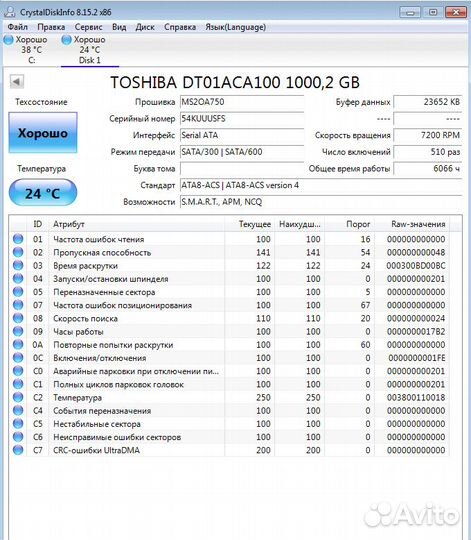Select the CRC-ошибки UltraDMA attribute text
This screenshot has width=471, height=540.
96,450
